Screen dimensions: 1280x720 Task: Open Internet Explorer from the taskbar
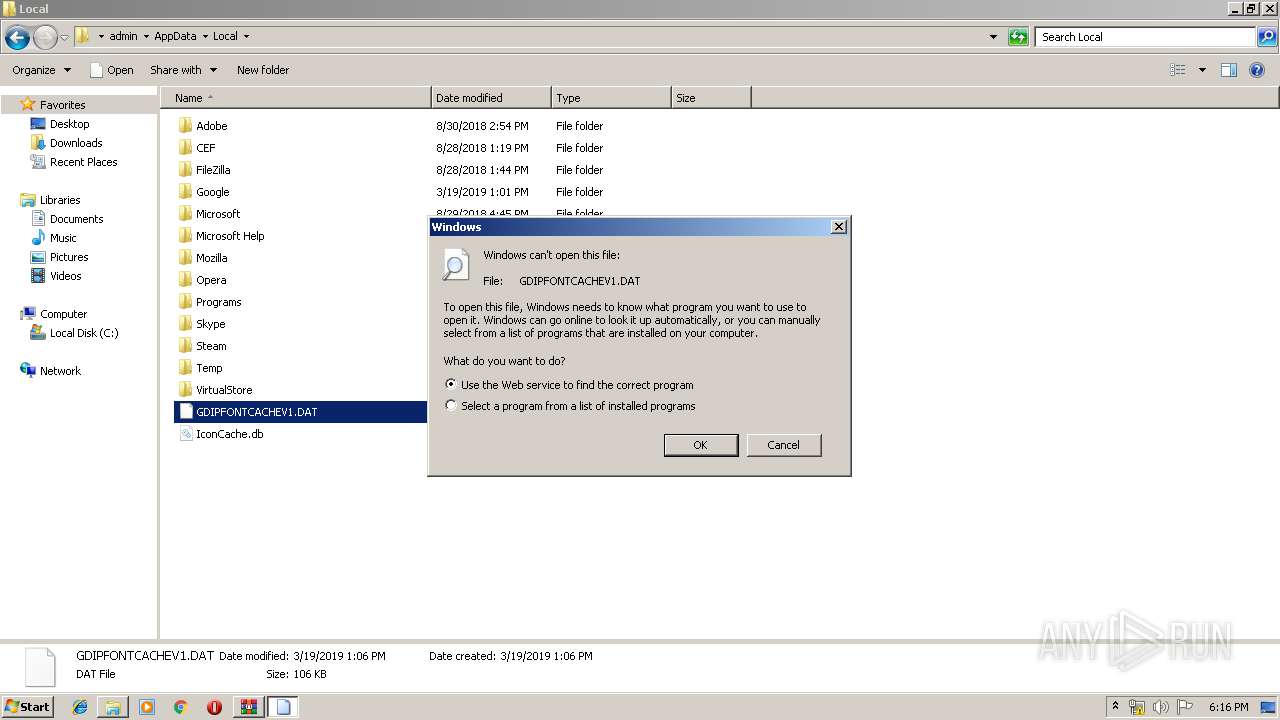[x=80, y=707]
